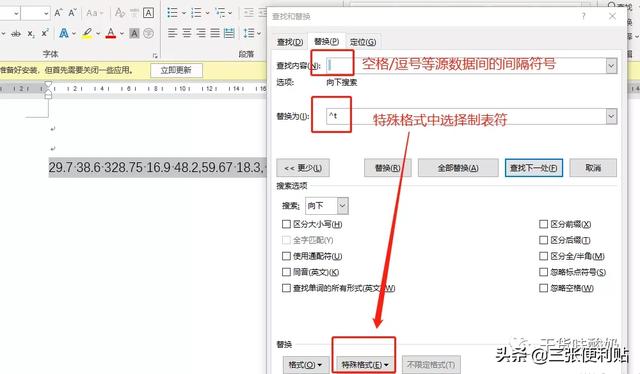Justify the paragraph text

(215, 33)
